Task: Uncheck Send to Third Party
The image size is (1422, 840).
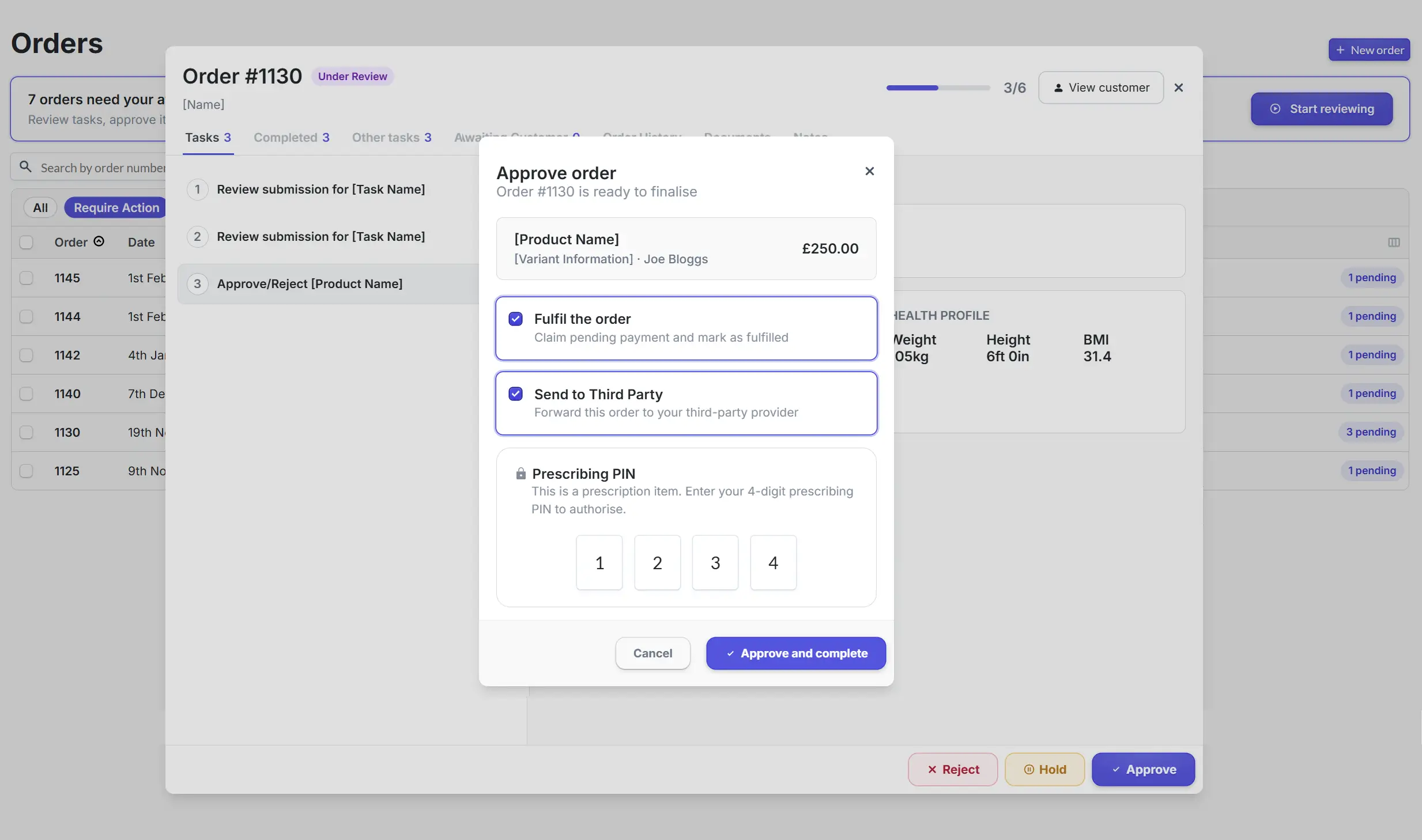Action: click(515, 393)
